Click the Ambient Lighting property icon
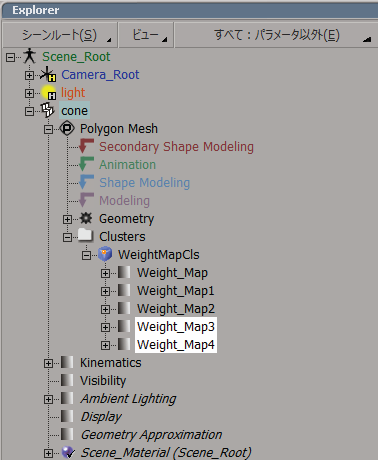This screenshot has width=378, height=460. pos(67,398)
